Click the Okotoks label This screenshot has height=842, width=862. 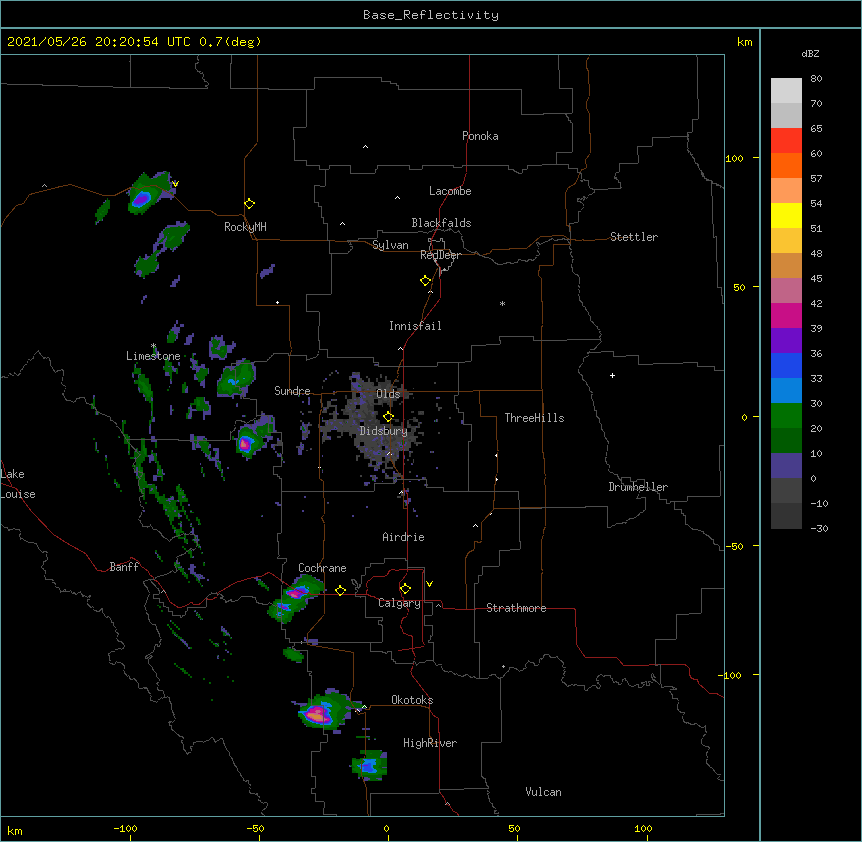(412, 700)
